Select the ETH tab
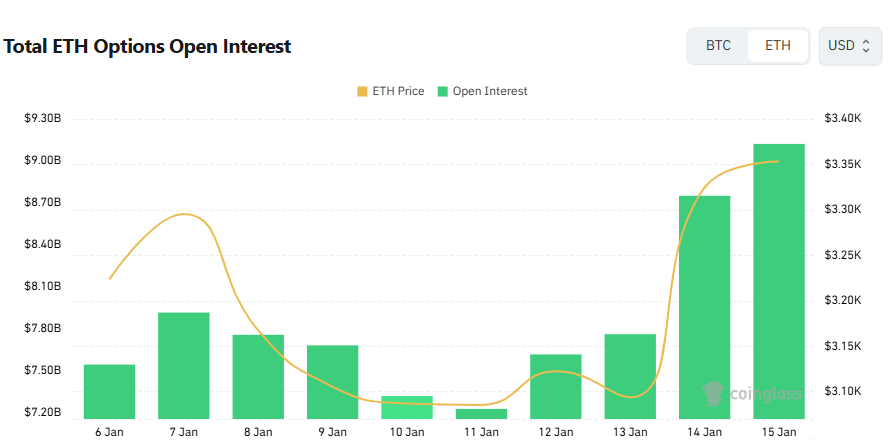 click(x=777, y=46)
